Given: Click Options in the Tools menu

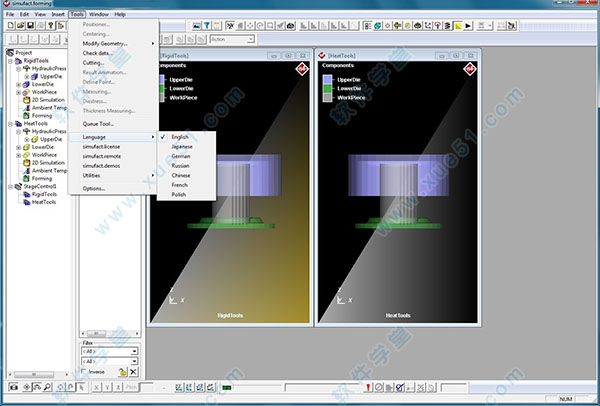Looking at the screenshot, I should (94, 188).
